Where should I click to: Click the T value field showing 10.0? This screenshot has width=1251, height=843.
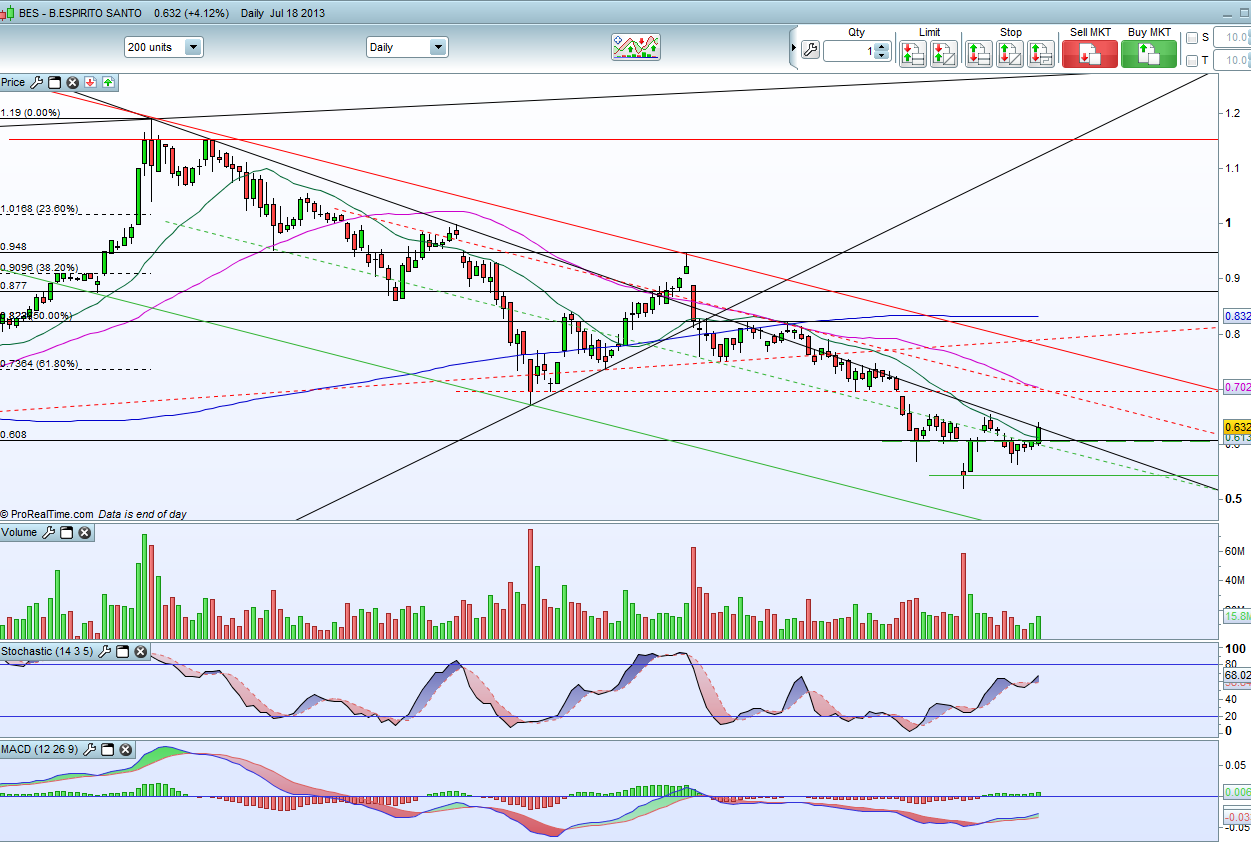pyautogui.click(x=1231, y=61)
